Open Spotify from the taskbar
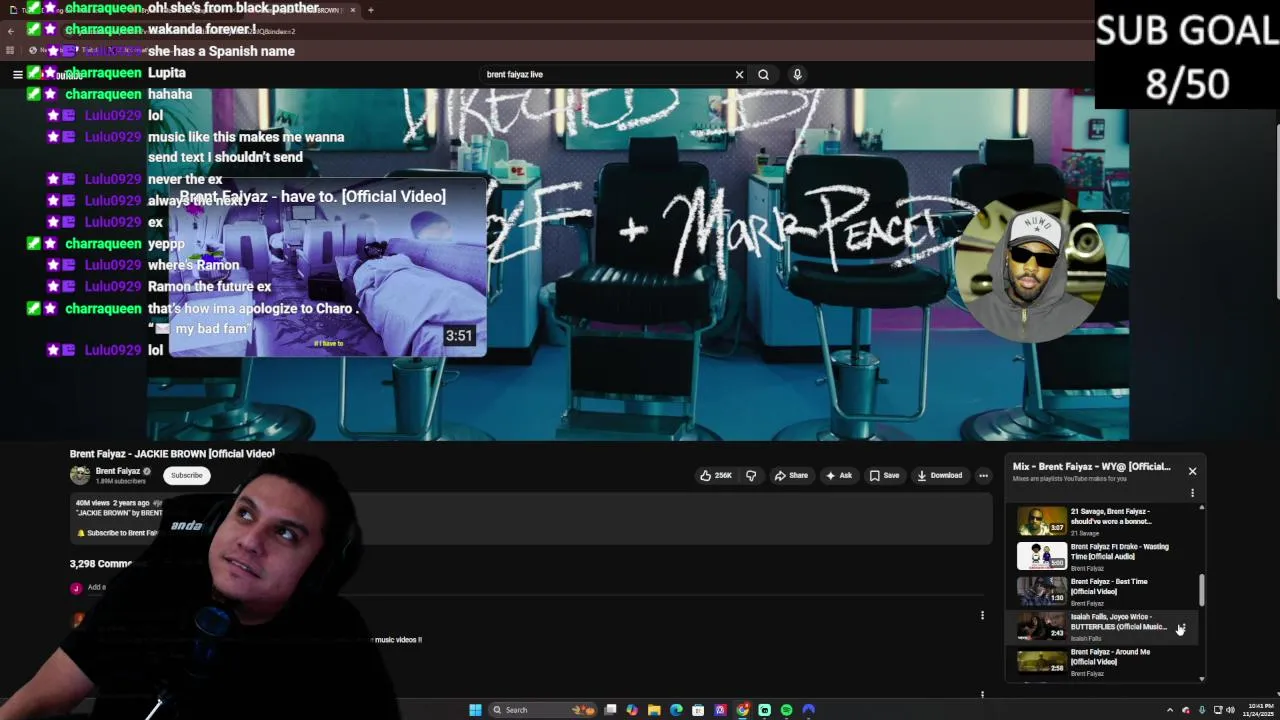The width and height of the screenshot is (1280, 720). tap(786, 710)
